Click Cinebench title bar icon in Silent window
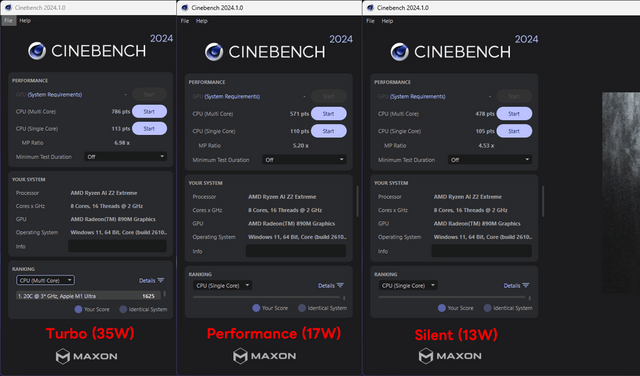 pyautogui.click(x=370, y=7)
